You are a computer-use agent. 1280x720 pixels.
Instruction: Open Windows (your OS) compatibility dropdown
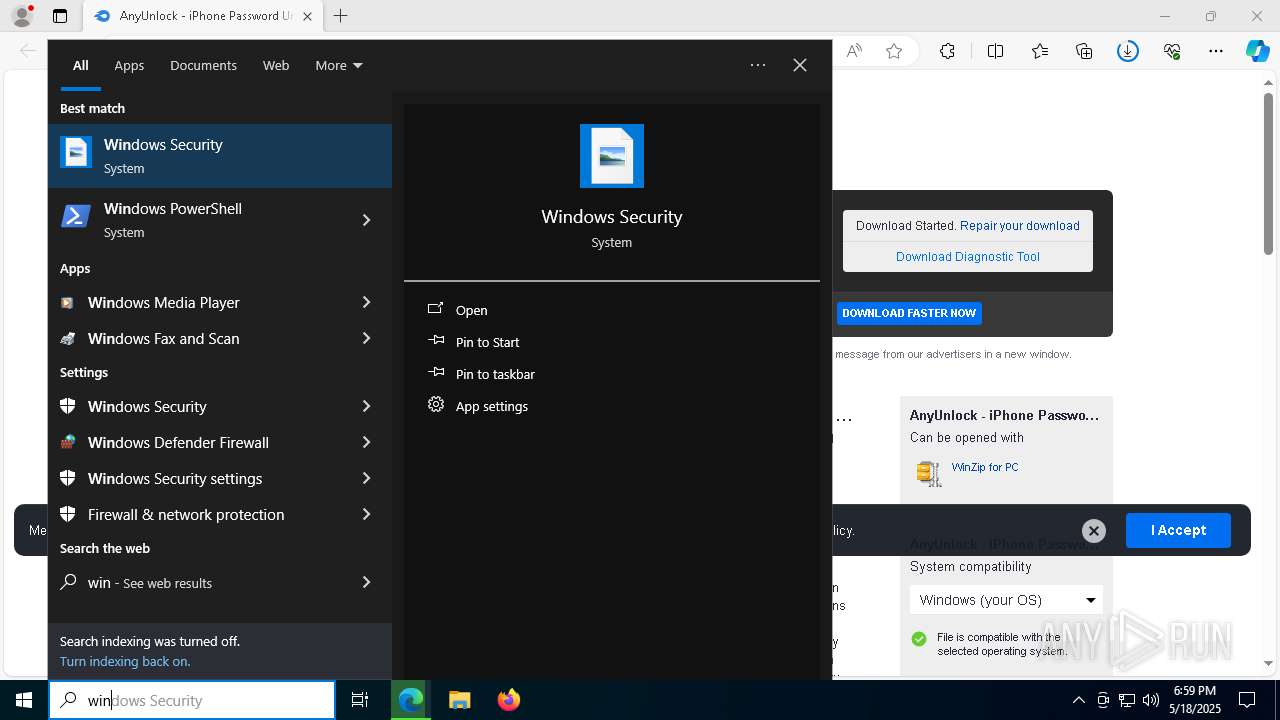pyautogui.click(x=1006, y=600)
